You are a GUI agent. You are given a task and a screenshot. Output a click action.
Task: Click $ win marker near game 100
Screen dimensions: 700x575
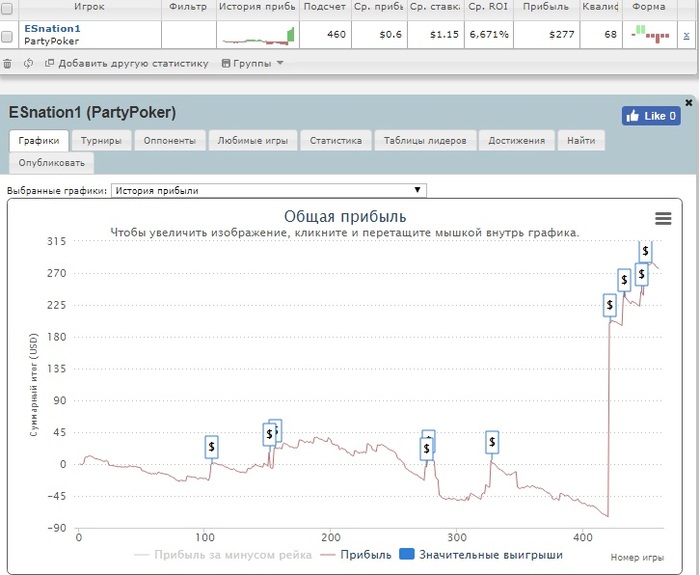[212, 446]
